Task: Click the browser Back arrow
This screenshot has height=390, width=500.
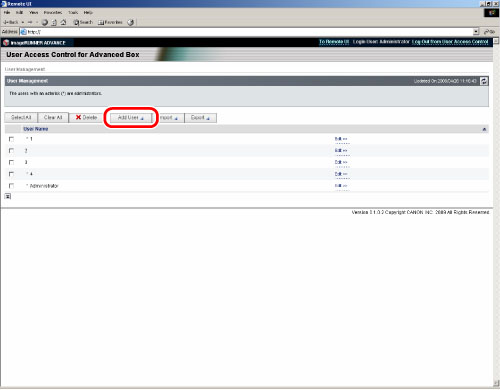Action: click(x=11, y=22)
